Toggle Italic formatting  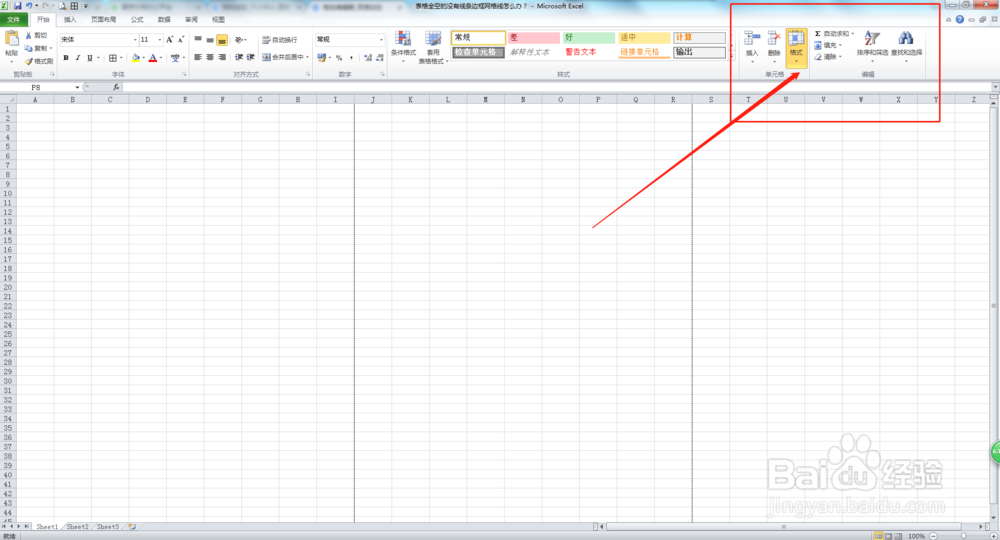78,57
